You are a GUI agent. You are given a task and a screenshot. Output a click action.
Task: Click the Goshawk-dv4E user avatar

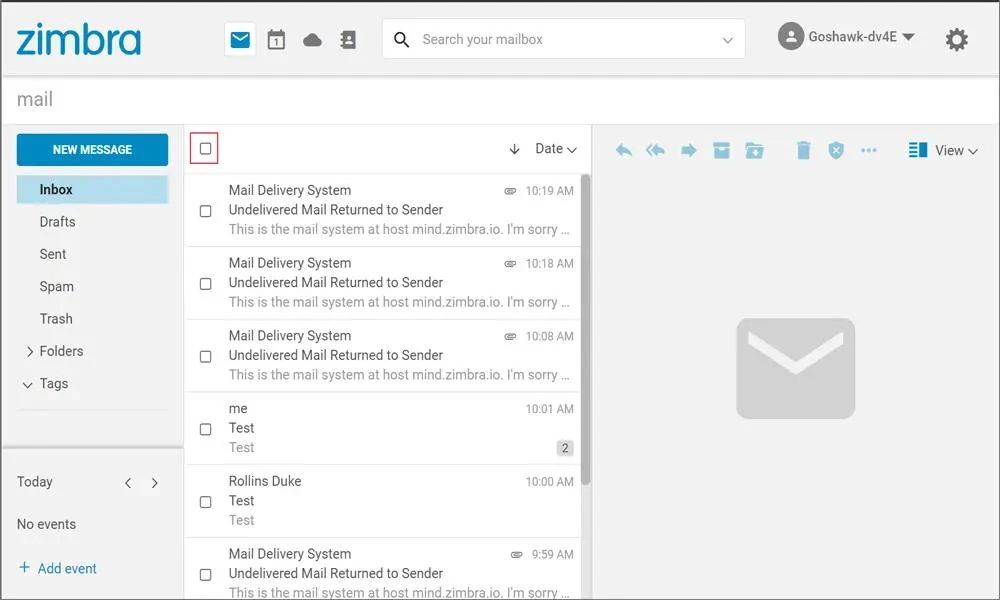790,36
